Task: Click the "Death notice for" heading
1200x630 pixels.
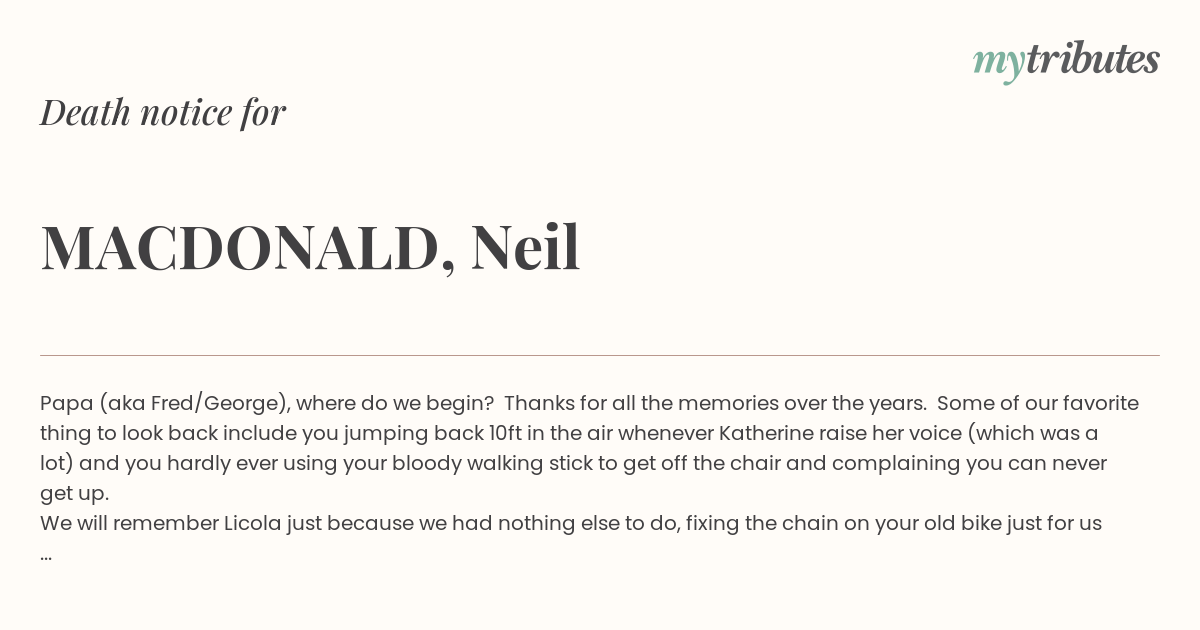Action: pos(163,112)
